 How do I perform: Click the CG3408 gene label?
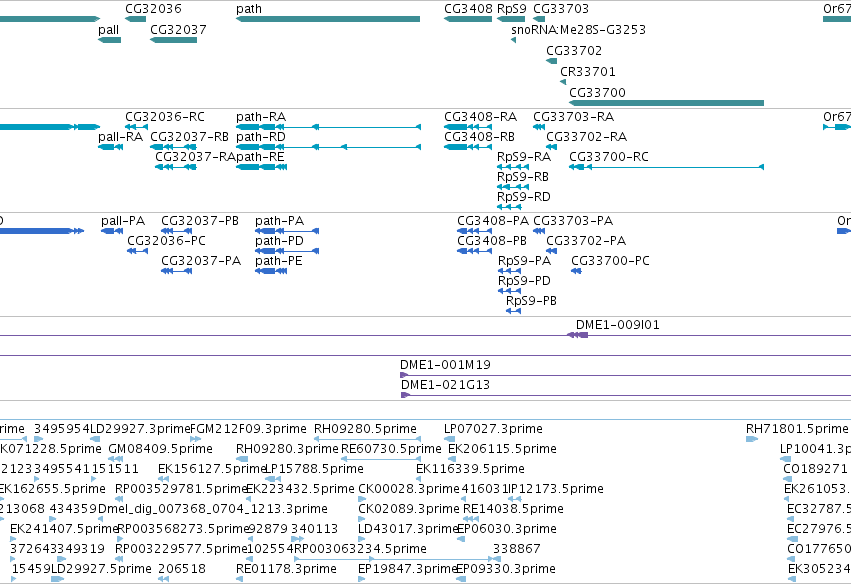pos(468,9)
